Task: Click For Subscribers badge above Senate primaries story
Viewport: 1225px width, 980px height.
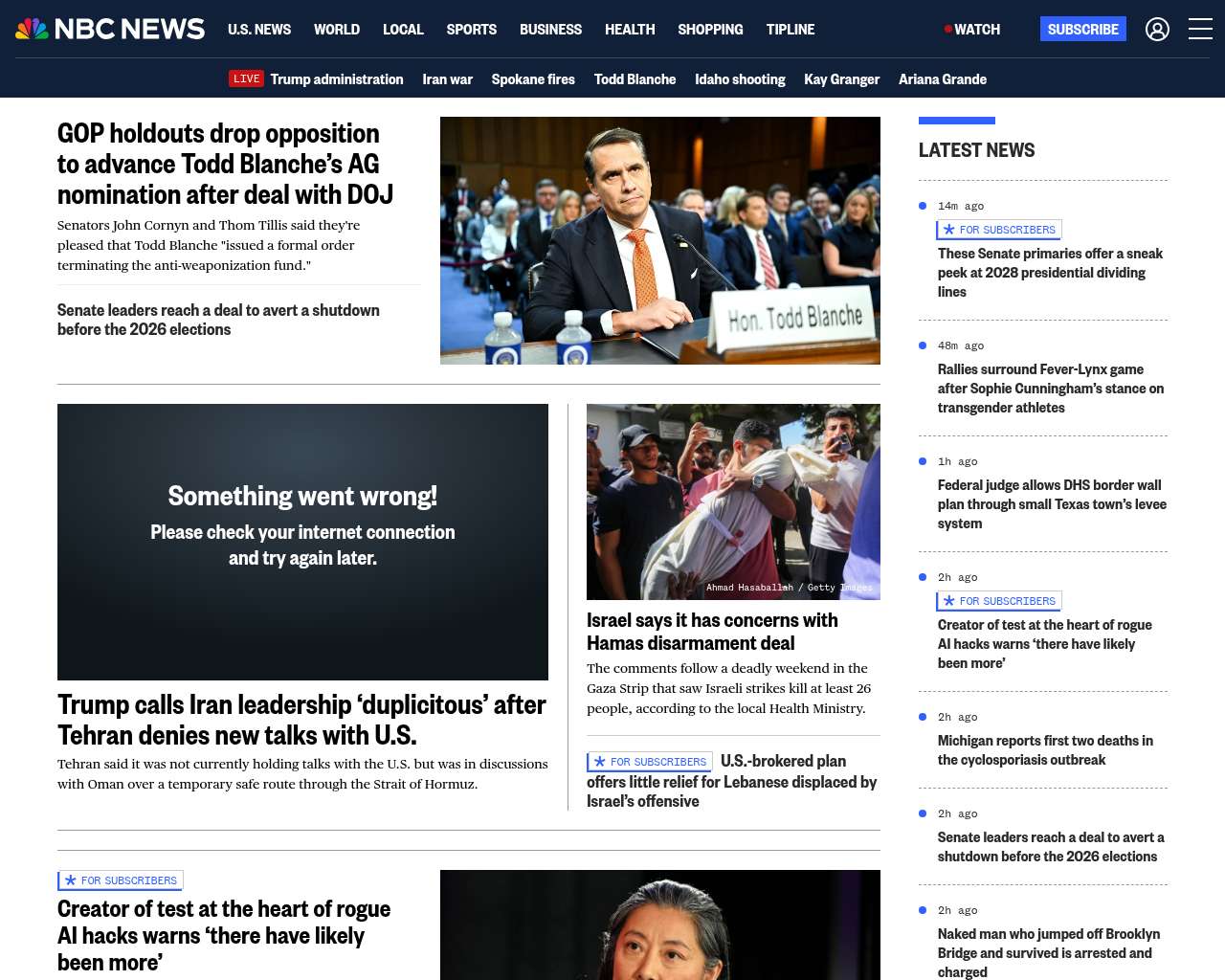Action: [999, 230]
